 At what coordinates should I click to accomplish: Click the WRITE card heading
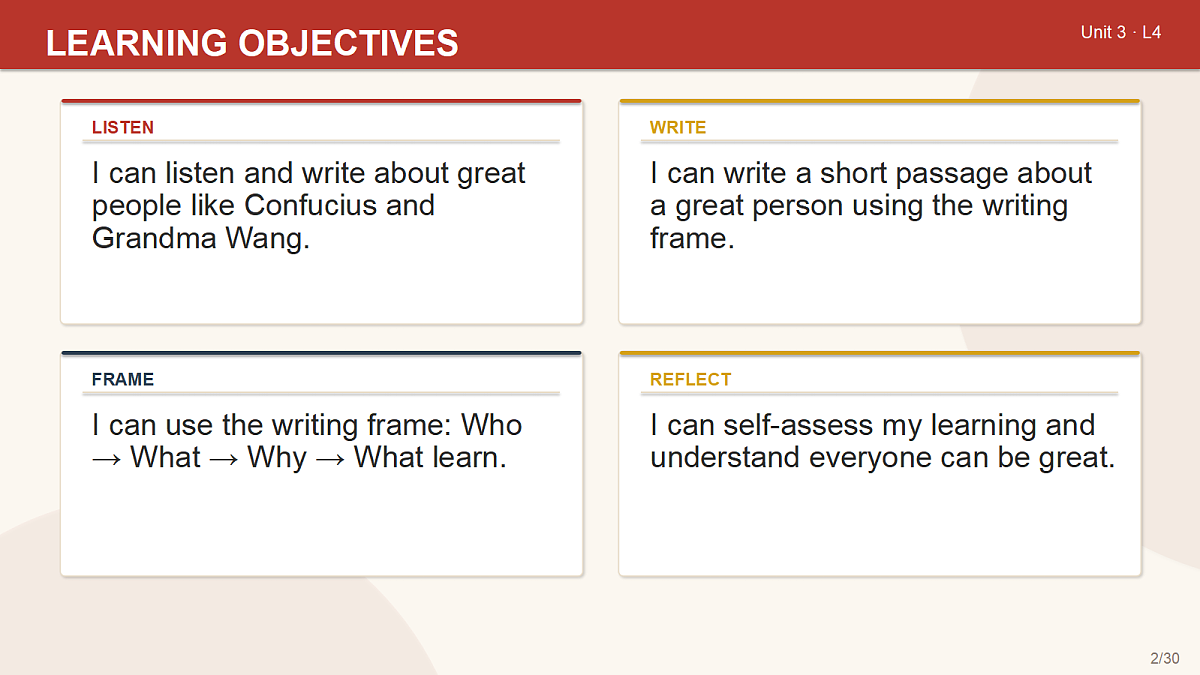pos(678,127)
